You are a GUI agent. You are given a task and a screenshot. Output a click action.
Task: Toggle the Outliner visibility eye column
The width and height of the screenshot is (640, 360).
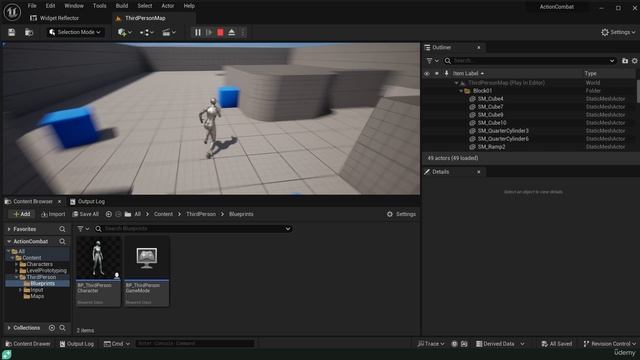(x=427, y=73)
